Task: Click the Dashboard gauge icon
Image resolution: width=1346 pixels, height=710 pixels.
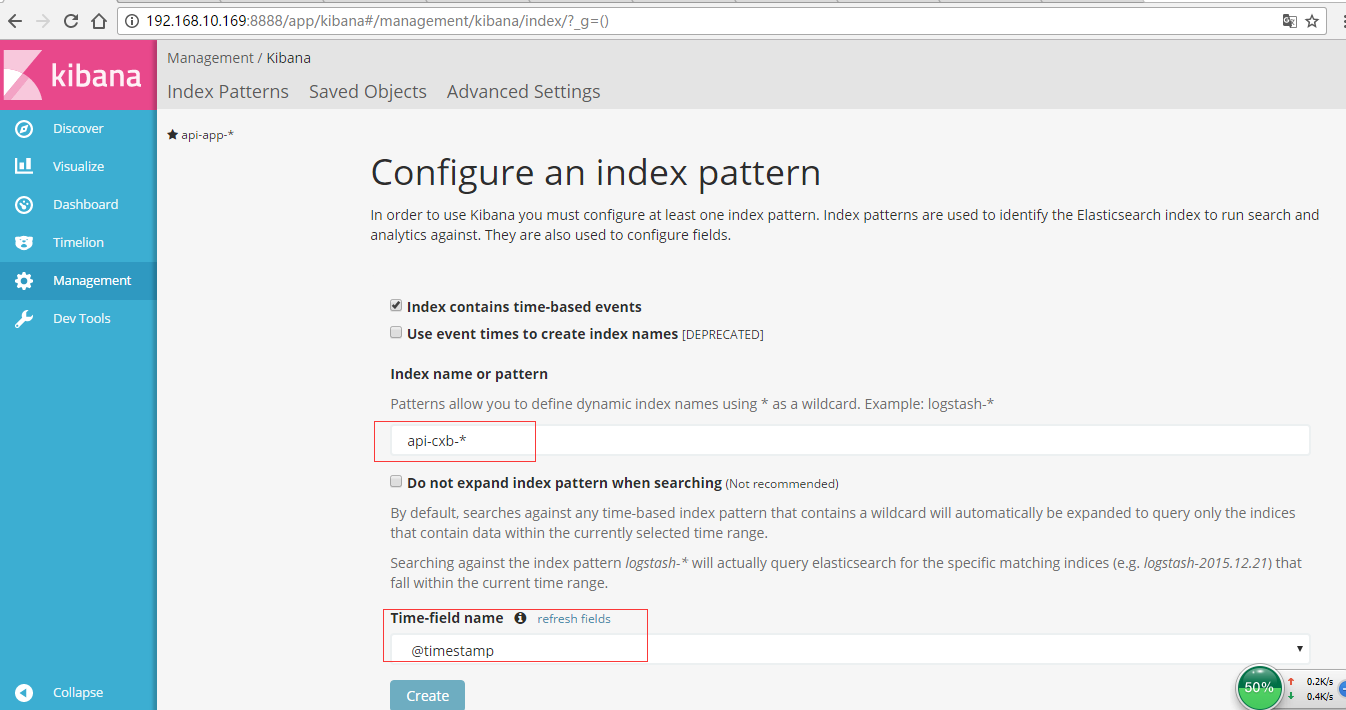Action: click(24, 205)
